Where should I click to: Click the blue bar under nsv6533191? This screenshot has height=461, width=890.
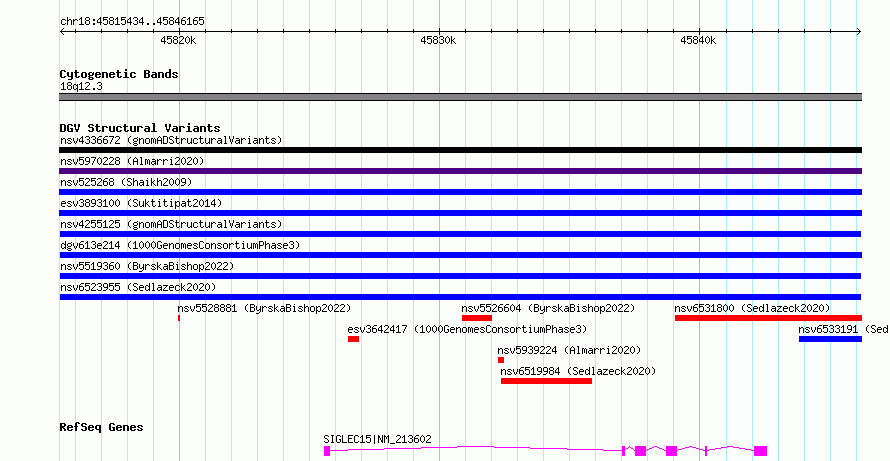[830, 339]
